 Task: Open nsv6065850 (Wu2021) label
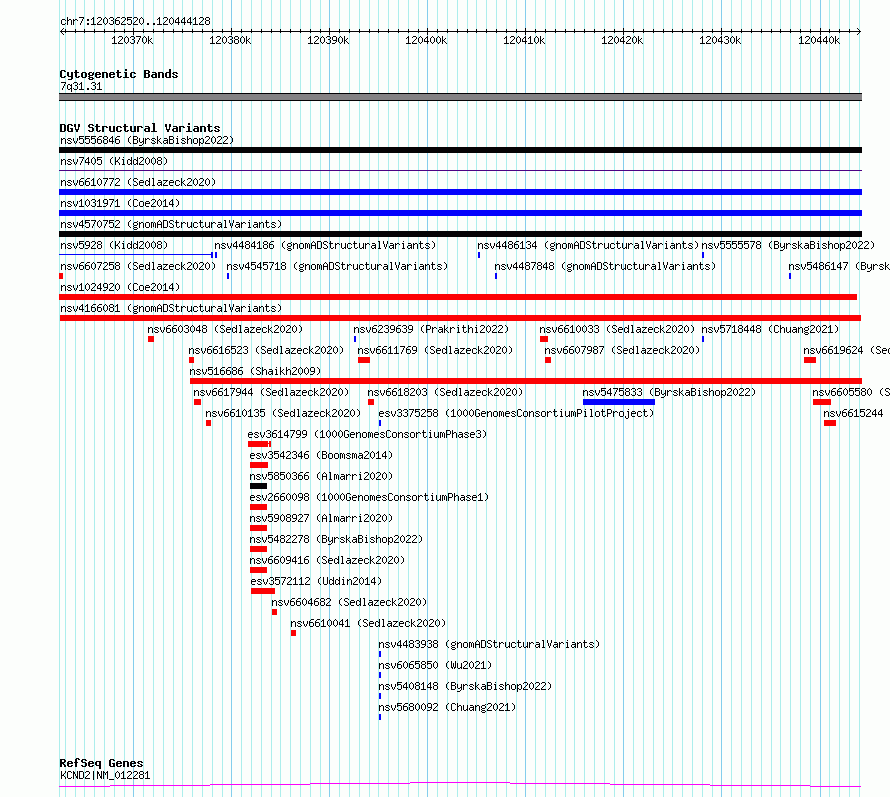(x=435, y=665)
